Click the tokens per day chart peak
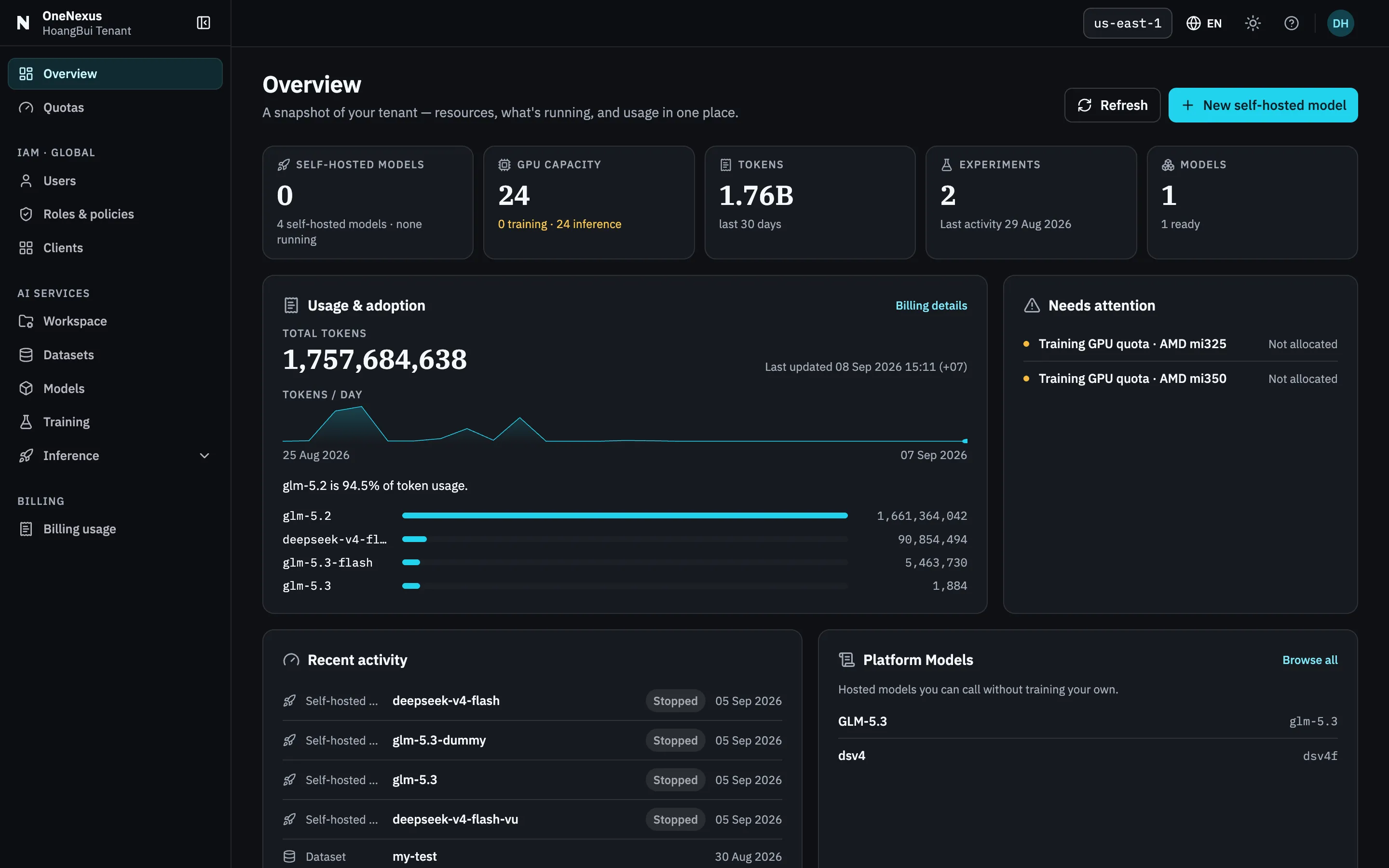 point(361,407)
